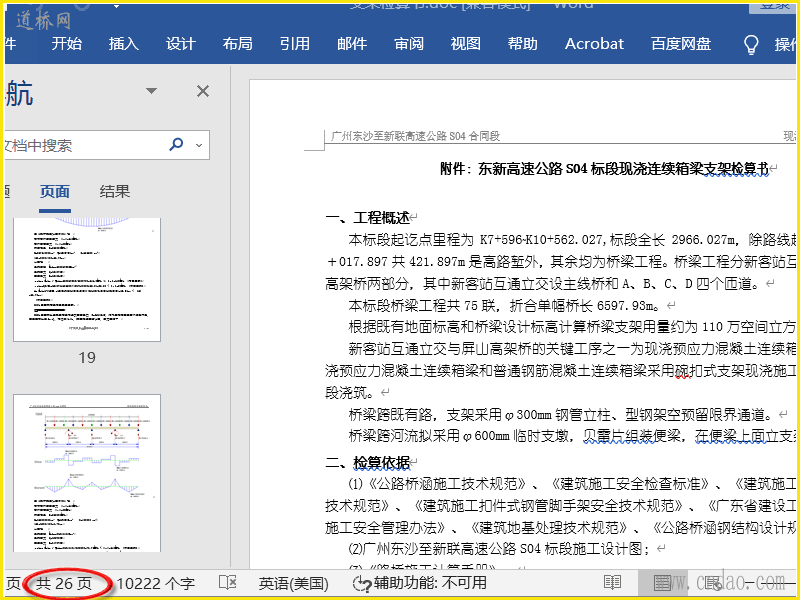This screenshot has width=800, height=600.
Task: Open the 百度网盘 ribbon tab
Action: 681,44
